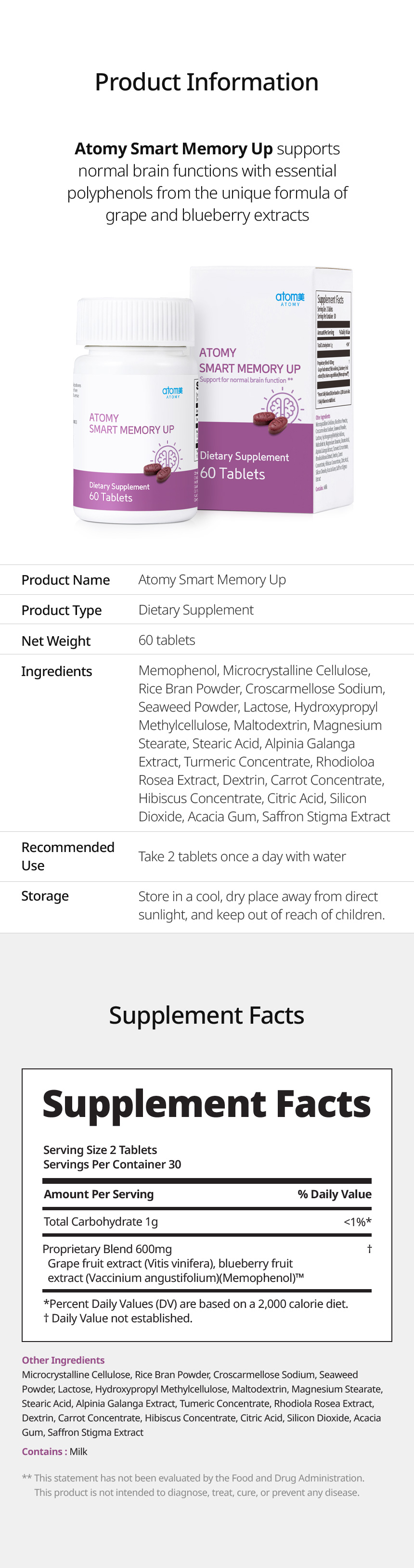Screen dimensions: 414x1568
Task: Click the Contains Milk allergen note
Action: 55,1451
